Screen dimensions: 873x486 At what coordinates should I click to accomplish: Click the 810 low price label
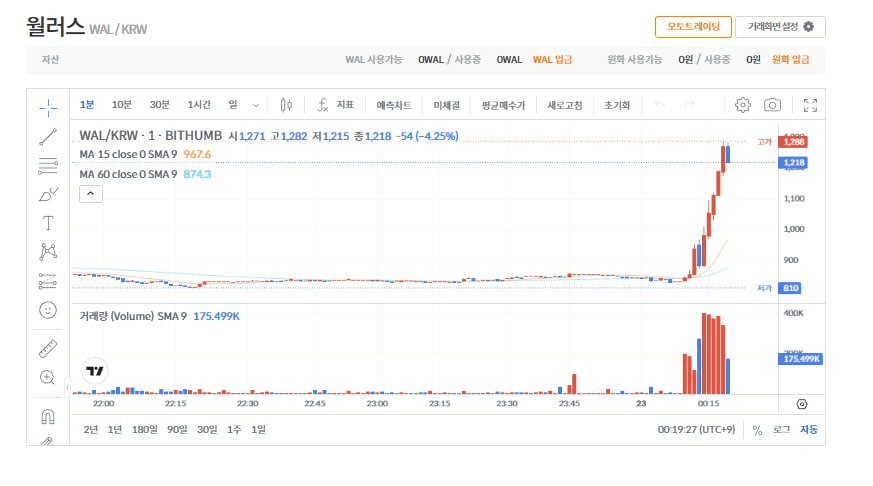click(790, 288)
